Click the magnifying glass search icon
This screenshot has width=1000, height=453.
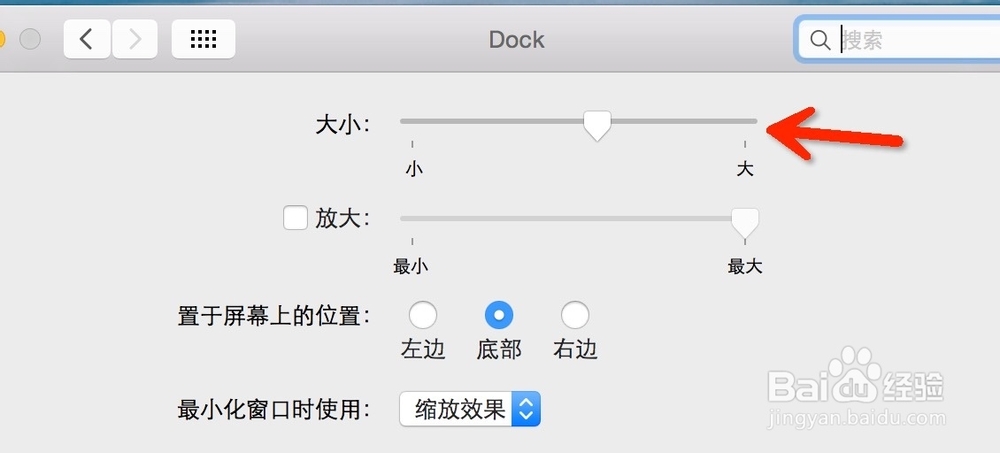click(820, 40)
